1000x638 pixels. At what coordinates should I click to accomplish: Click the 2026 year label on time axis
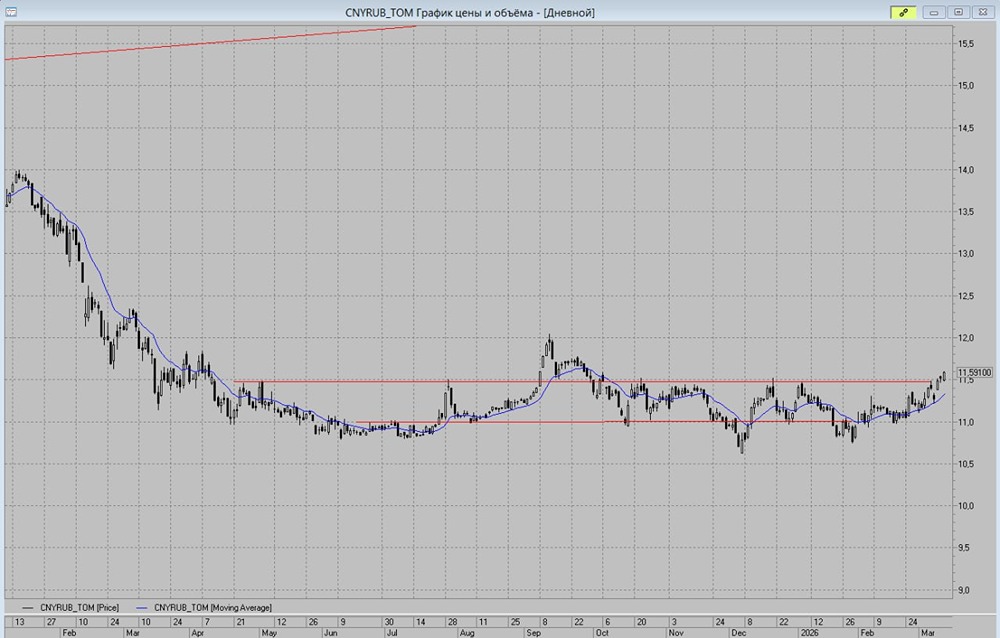tap(808, 633)
